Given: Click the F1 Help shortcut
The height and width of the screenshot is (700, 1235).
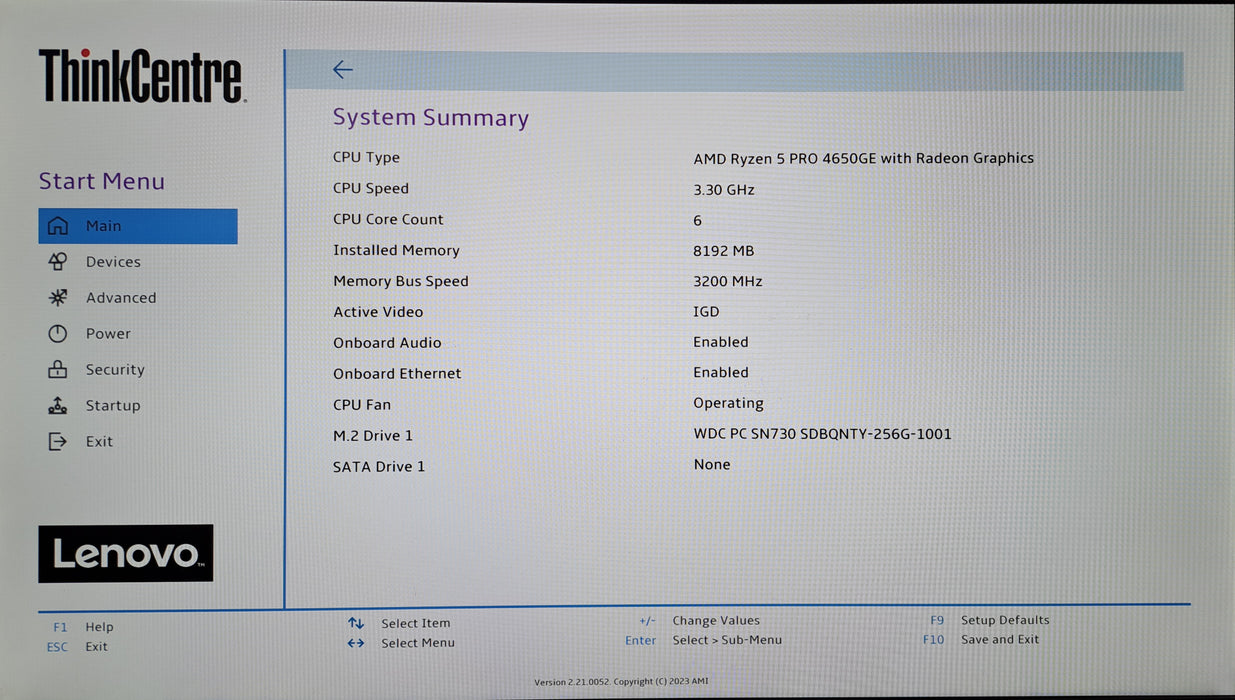Looking at the screenshot, I should tap(83, 627).
